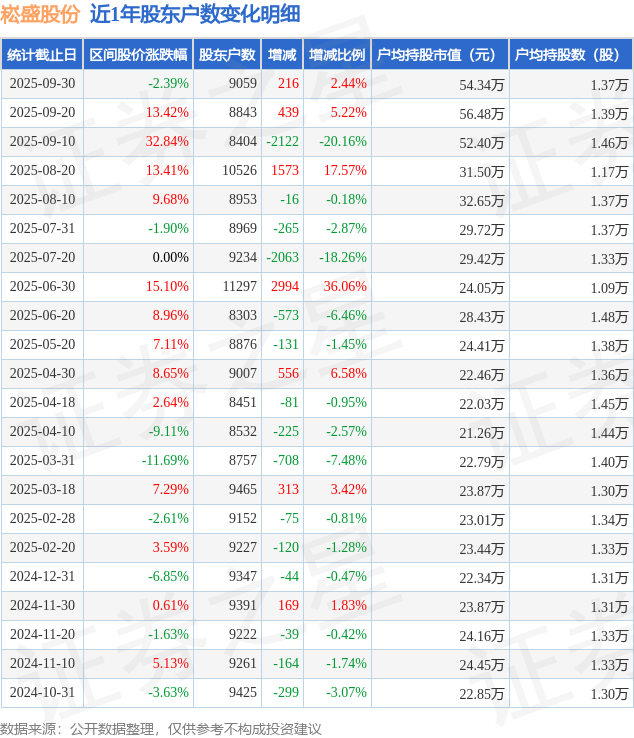Click the 增减 column header
This screenshot has height=738, width=634.
coord(283,55)
